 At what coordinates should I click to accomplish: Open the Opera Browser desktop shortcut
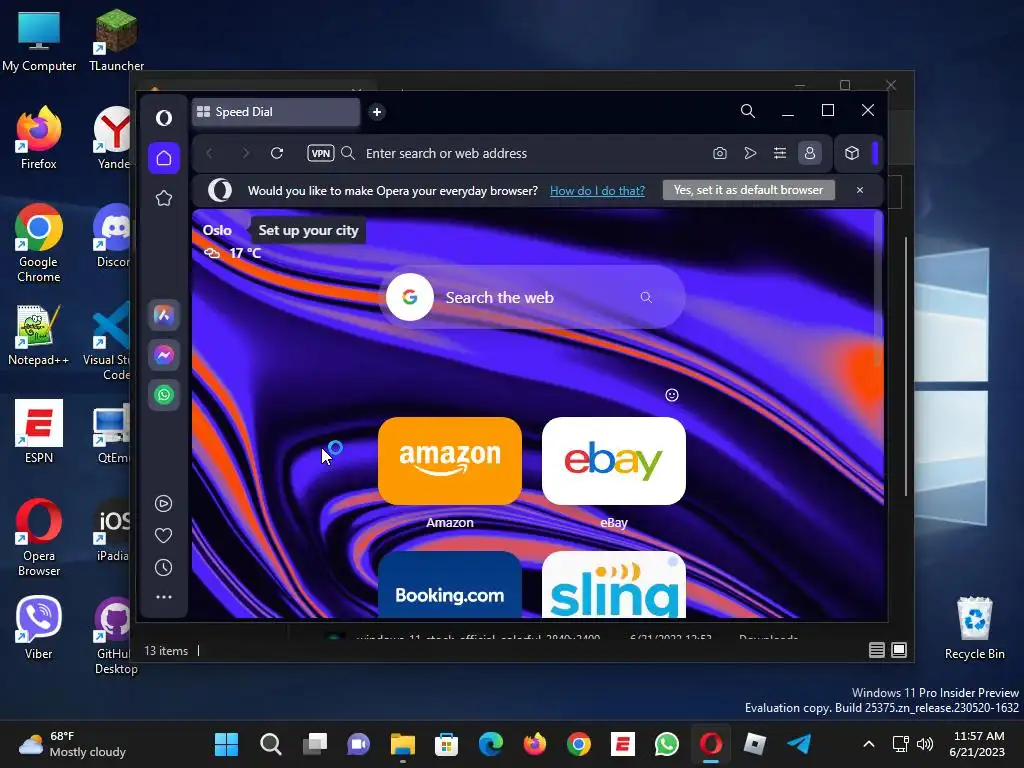point(39,537)
